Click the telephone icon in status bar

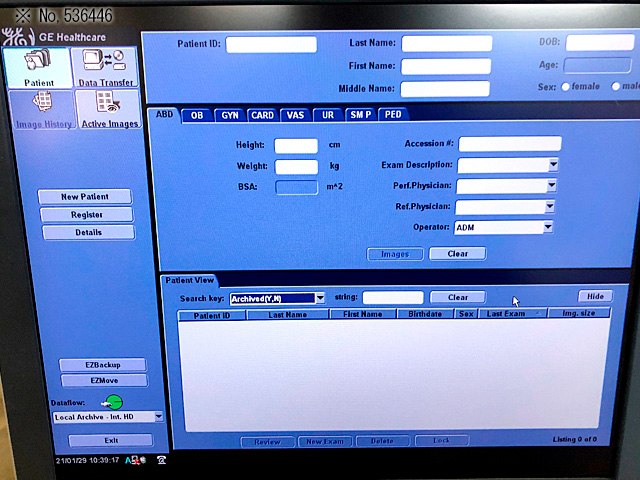pyautogui.click(x=162, y=460)
